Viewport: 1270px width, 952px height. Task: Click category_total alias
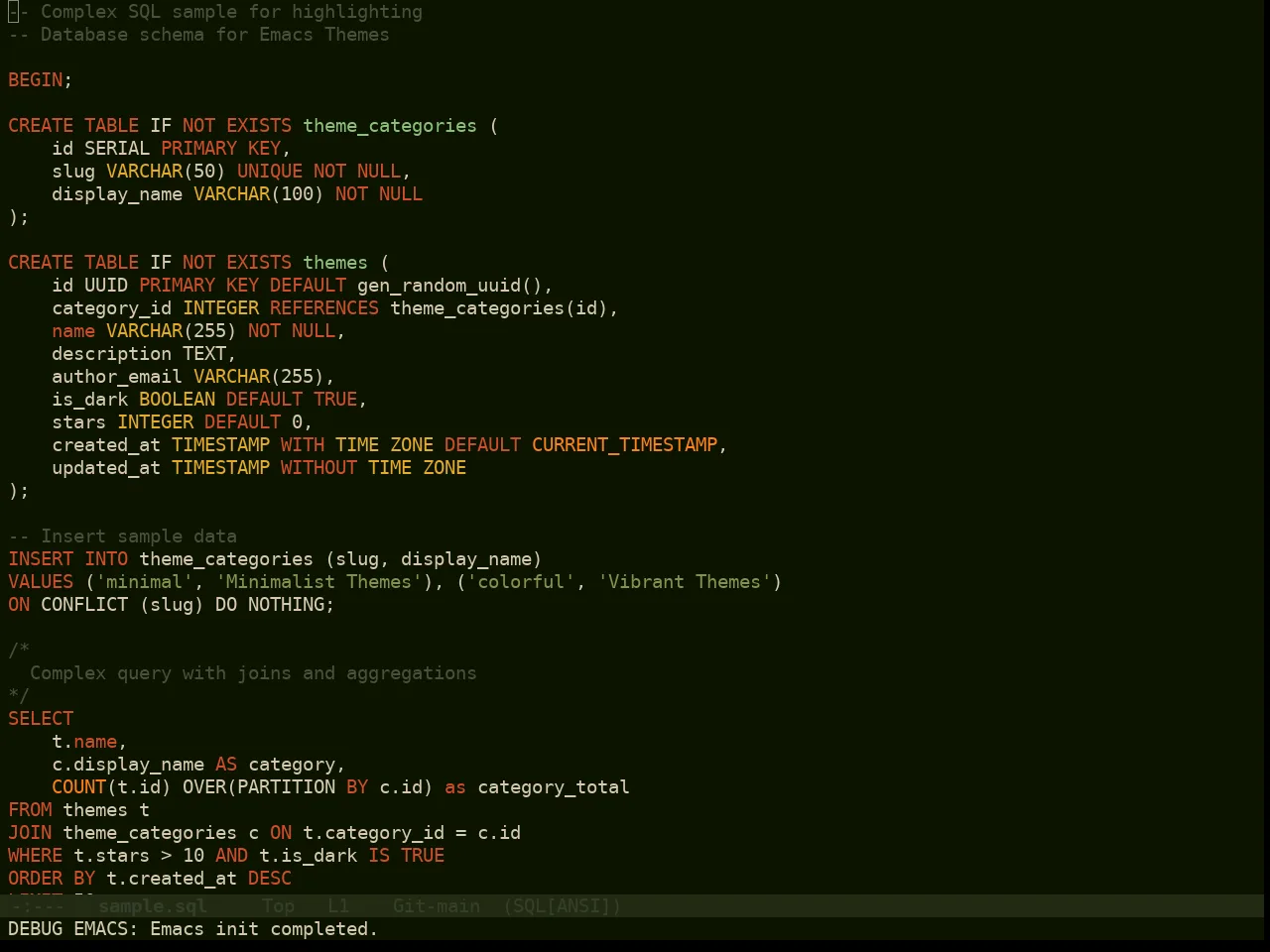554,787
